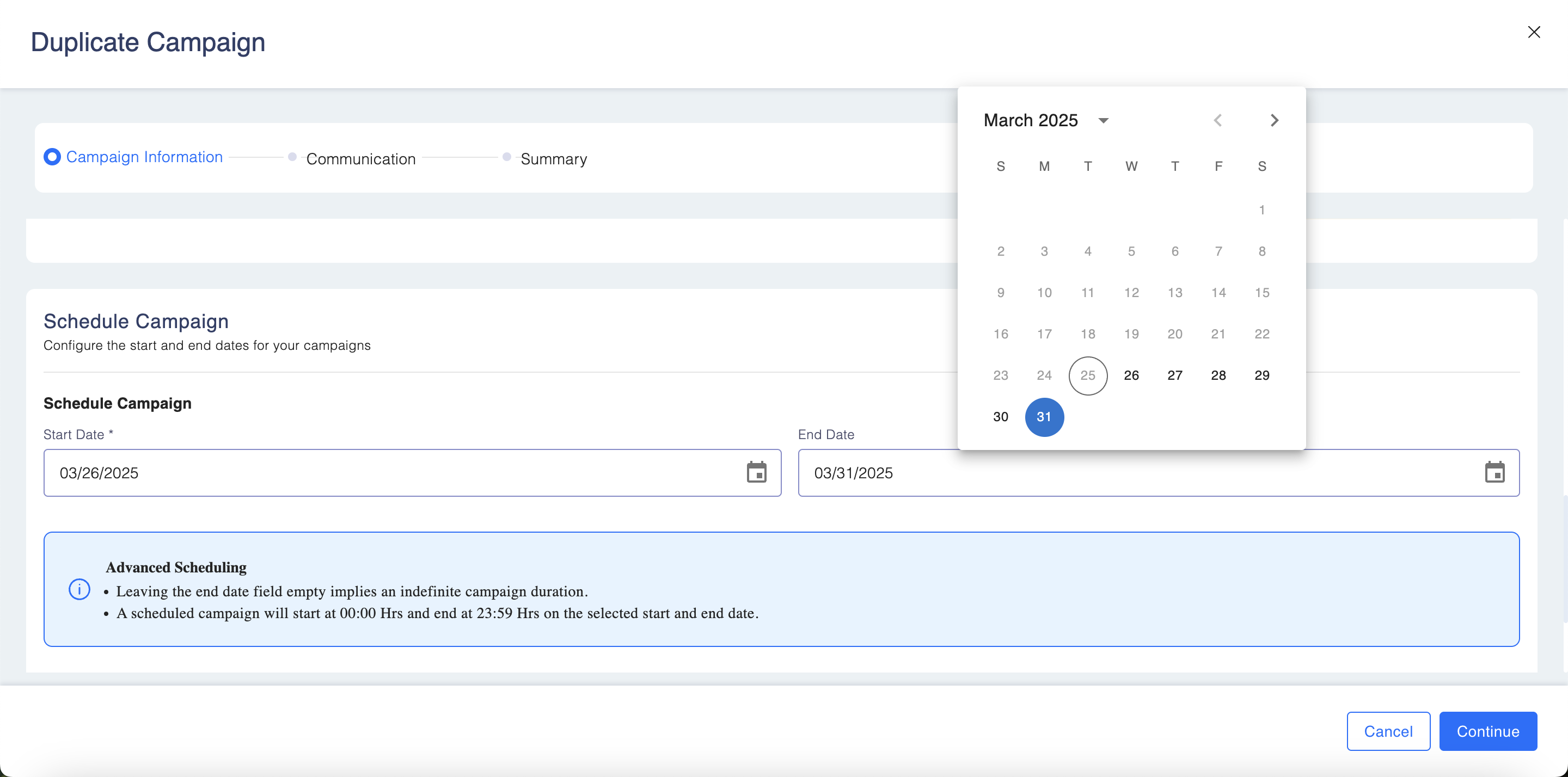1568x777 pixels.
Task: Go to next month in calendar
Action: (x=1274, y=120)
